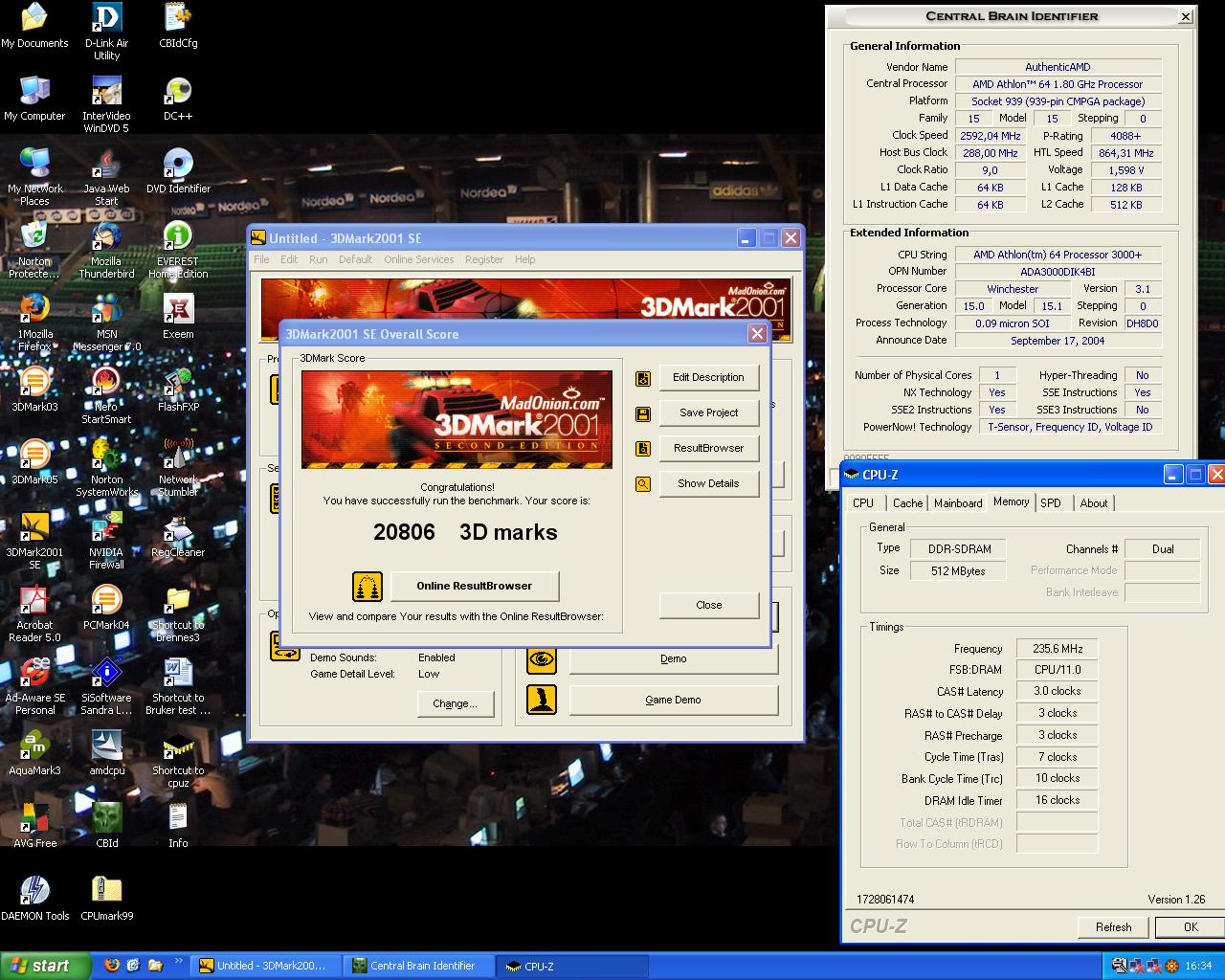Open File menu in 3DMark2001 SE
Screen dimensions: 1225x980
(x=261, y=259)
